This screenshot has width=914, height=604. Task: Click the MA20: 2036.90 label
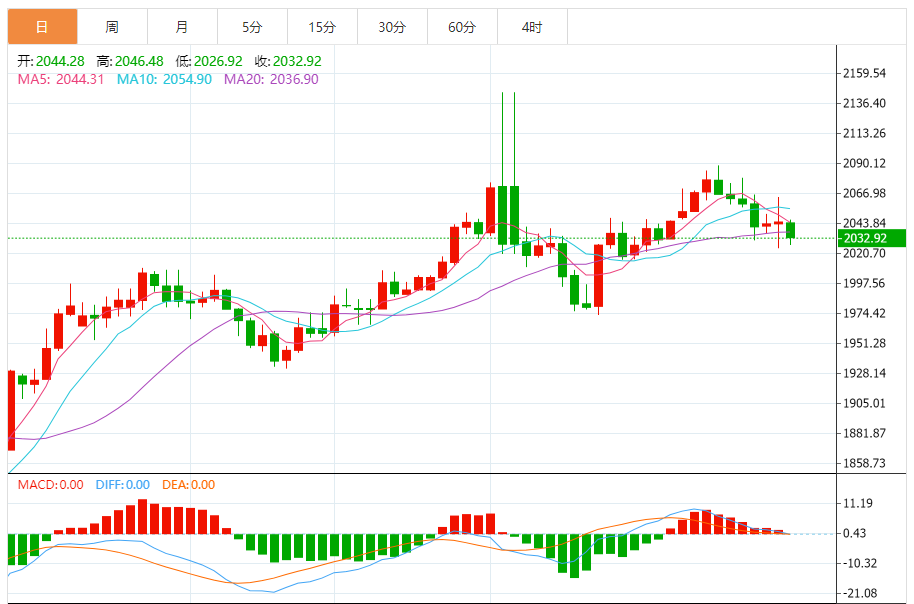pos(272,79)
